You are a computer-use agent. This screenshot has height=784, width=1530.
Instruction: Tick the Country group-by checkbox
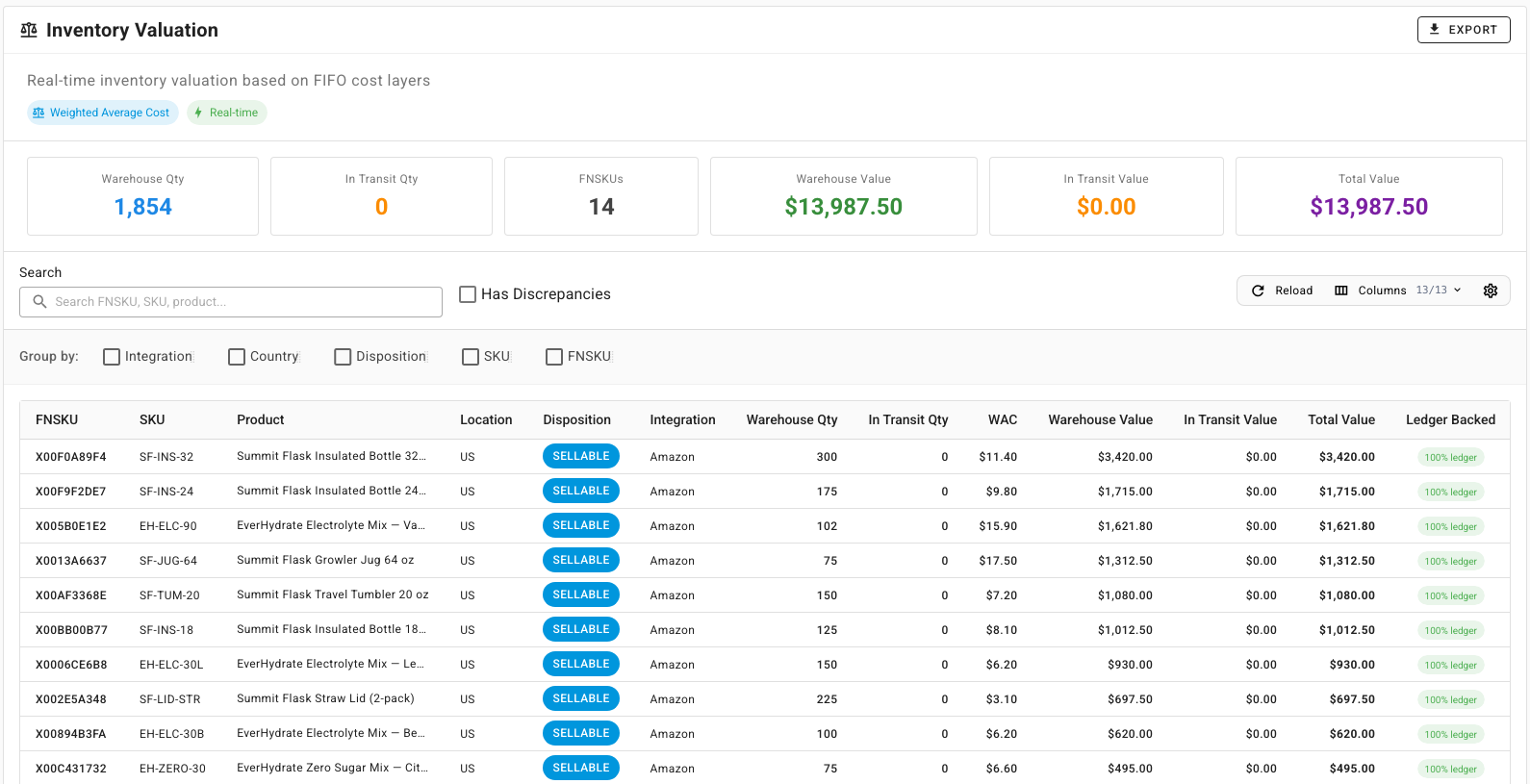coord(237,357)
